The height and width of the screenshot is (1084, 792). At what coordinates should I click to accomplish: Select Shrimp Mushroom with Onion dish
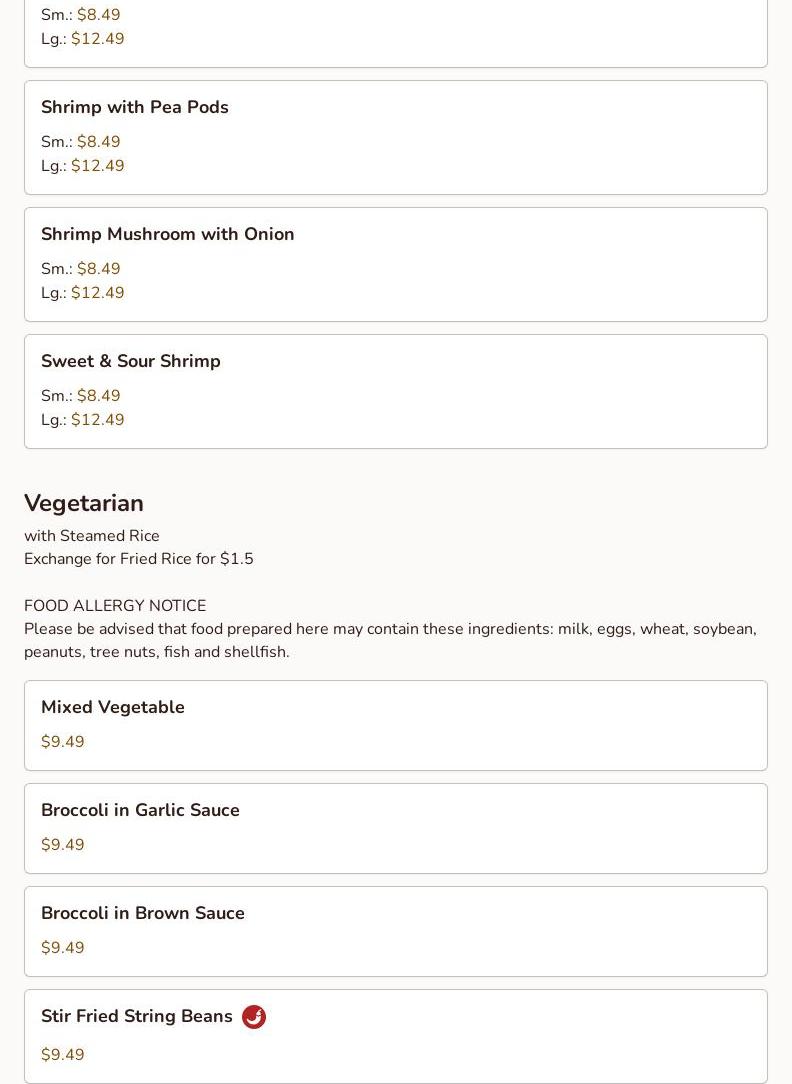(x=168, y=234)
